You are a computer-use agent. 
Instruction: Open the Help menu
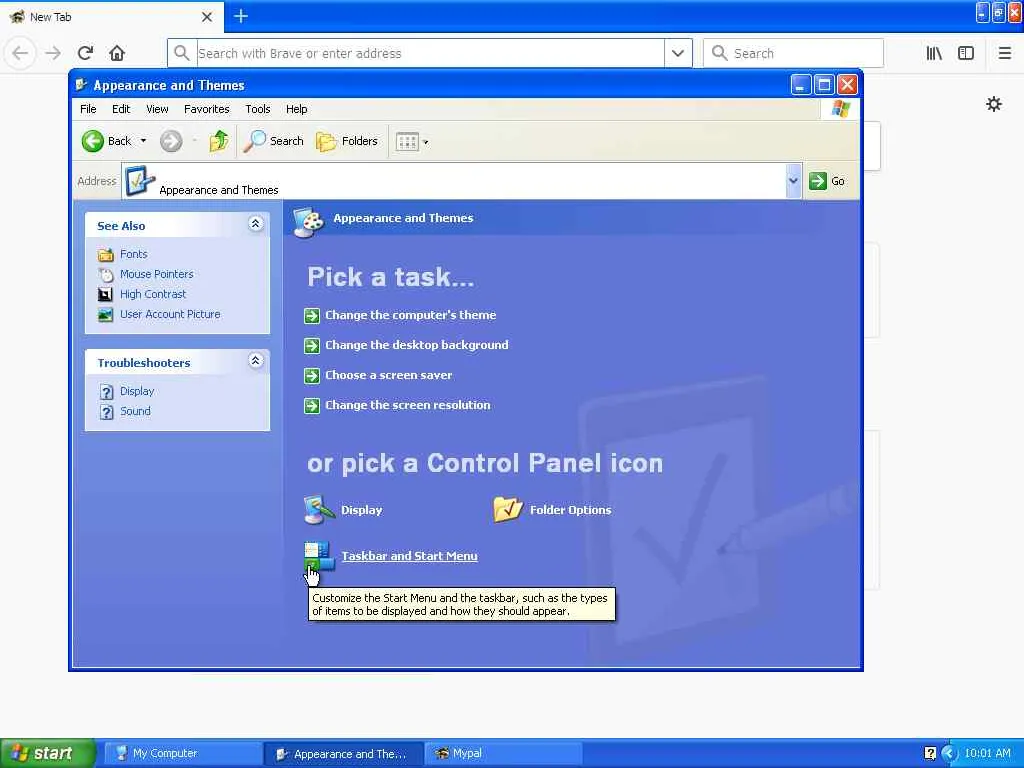tap(296, 109)
